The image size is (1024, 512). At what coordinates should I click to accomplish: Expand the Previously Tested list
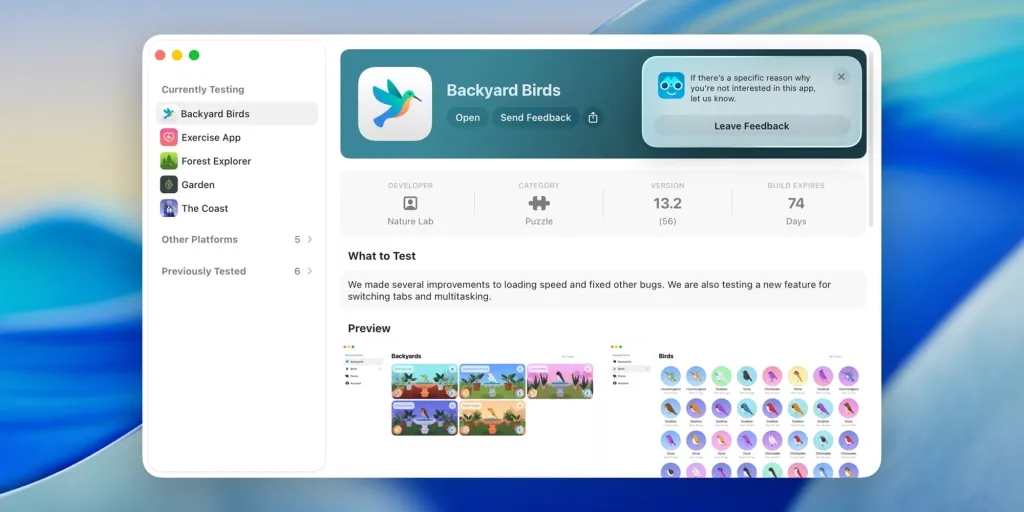point(309,271)
